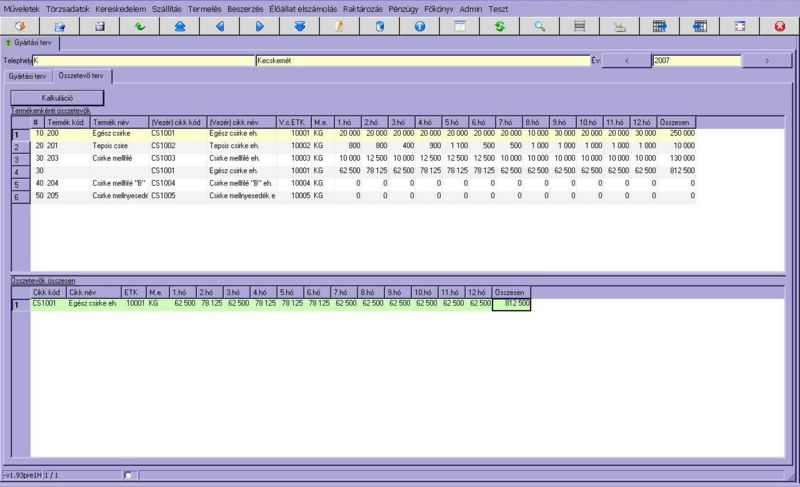Image resolution: width=800 pixels, height=487 pixels.
Task: Jump to first record with up arrow icon
Action: coord(180,26)
